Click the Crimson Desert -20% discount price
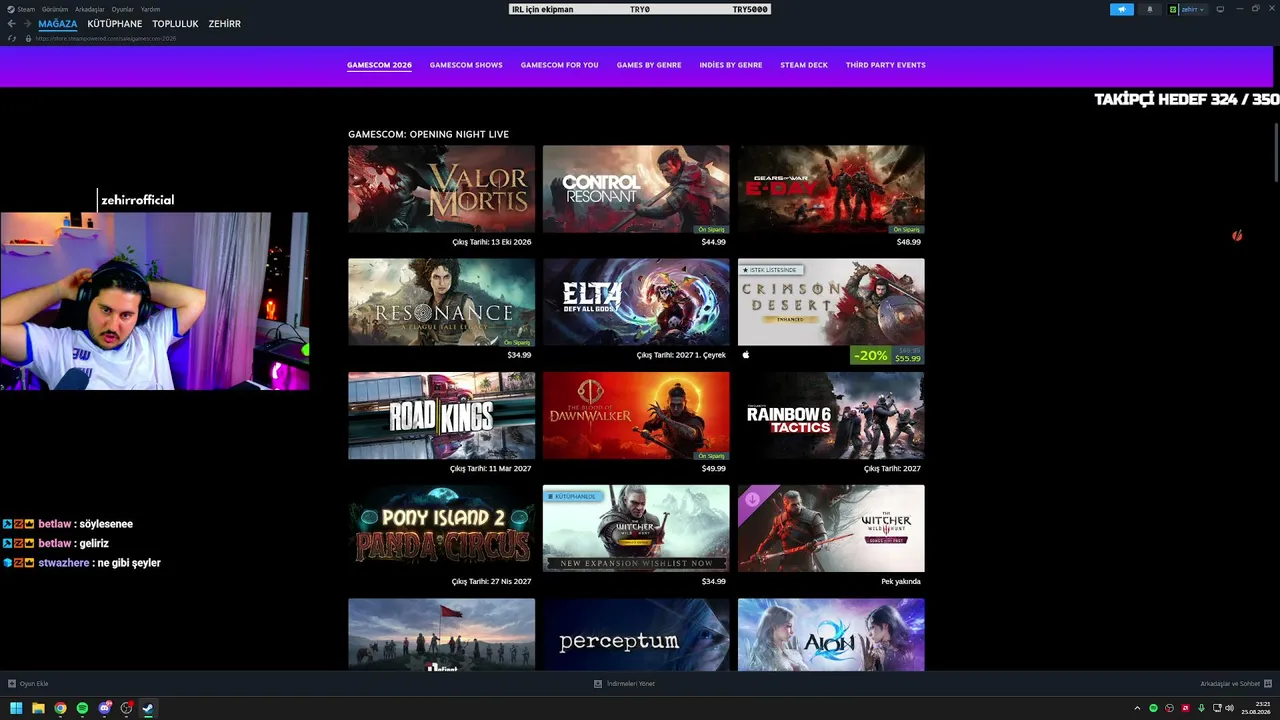The height and width of the screenshot is (720, 1280). point(887,355)
